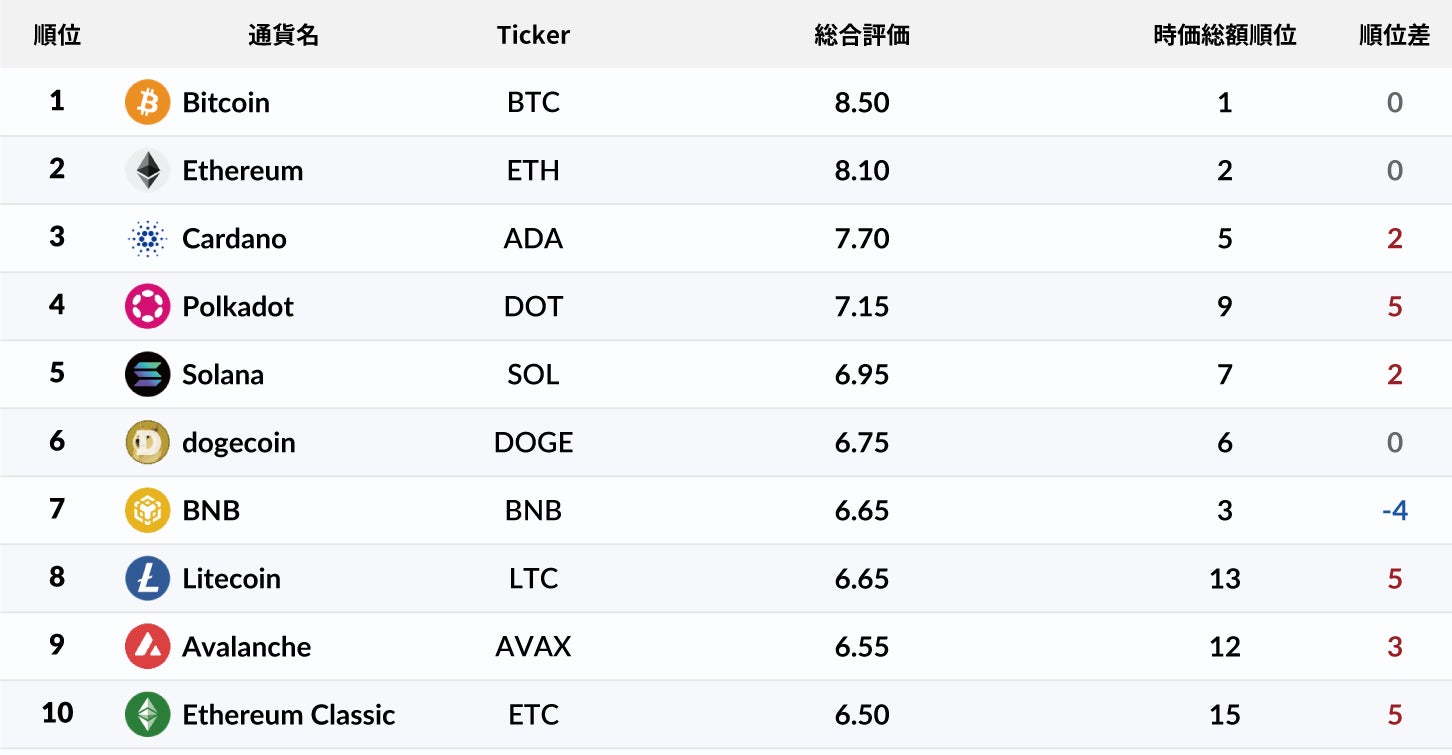Click the 順位差 column header
1452x755 pixels.
click(1395, 35)
